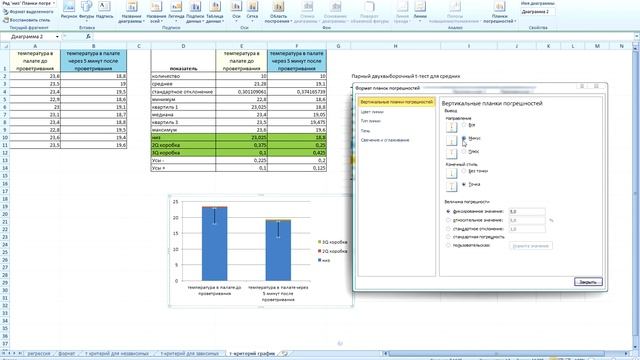Click the horizontal scrollbar at the bottom
Image resolution: width=640 pixels, height=360 pixels.
496,353
